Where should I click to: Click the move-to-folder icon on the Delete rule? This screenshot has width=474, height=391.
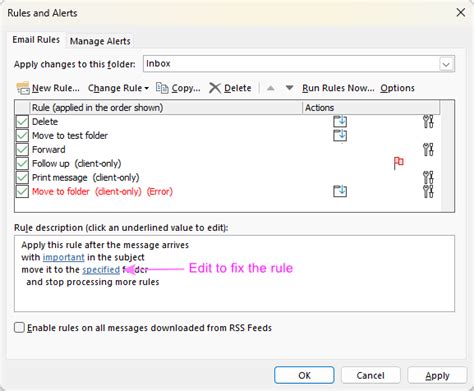tap(340, 121)
